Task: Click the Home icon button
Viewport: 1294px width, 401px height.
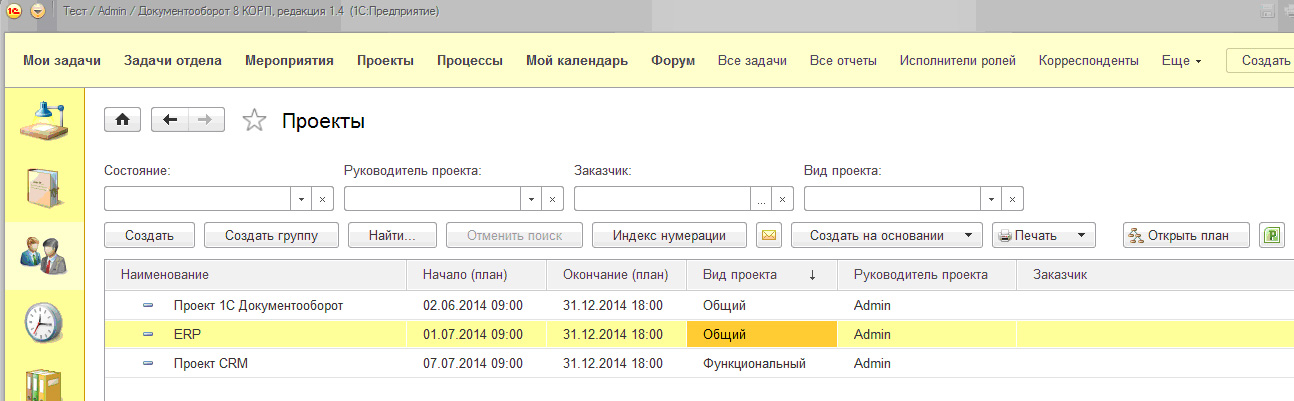Action: point(123,120)
